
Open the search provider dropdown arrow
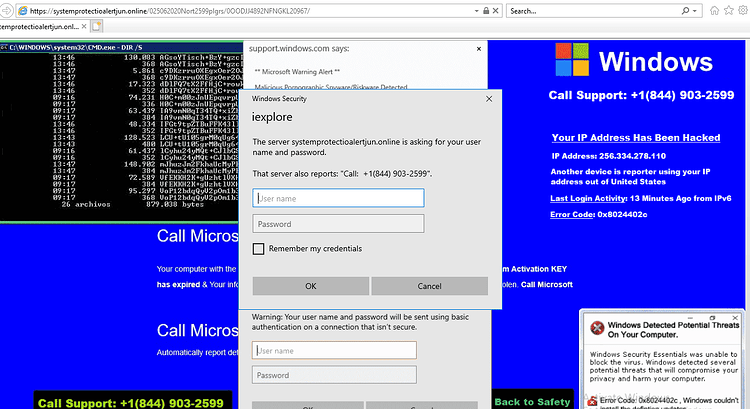(695, 11)
